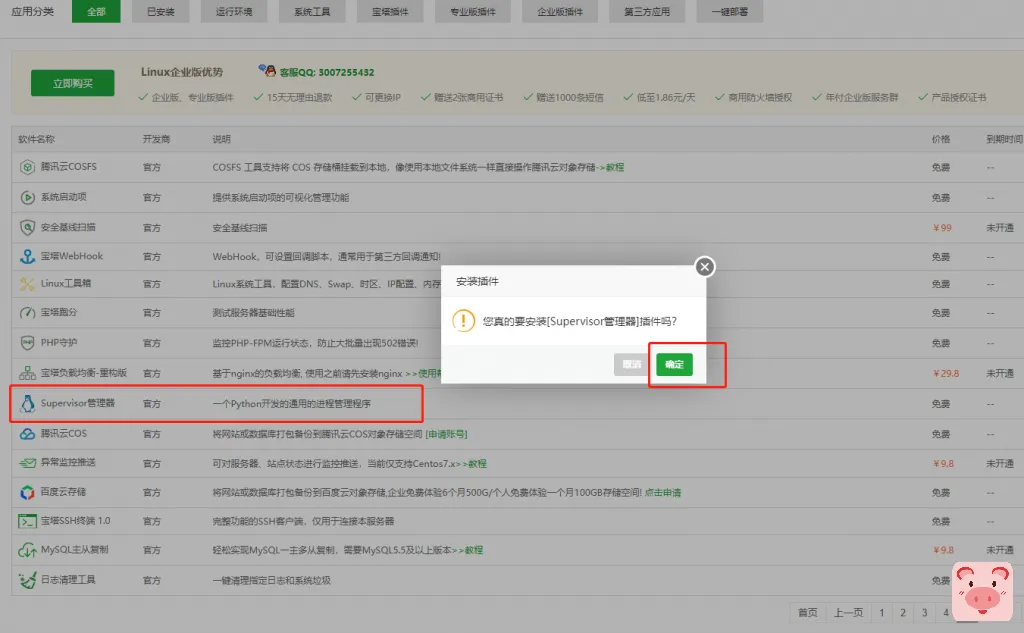The height and width of the screenshot is (633, 1024).
Task: Go to 首页 in pagination
Action: (807, 612)
